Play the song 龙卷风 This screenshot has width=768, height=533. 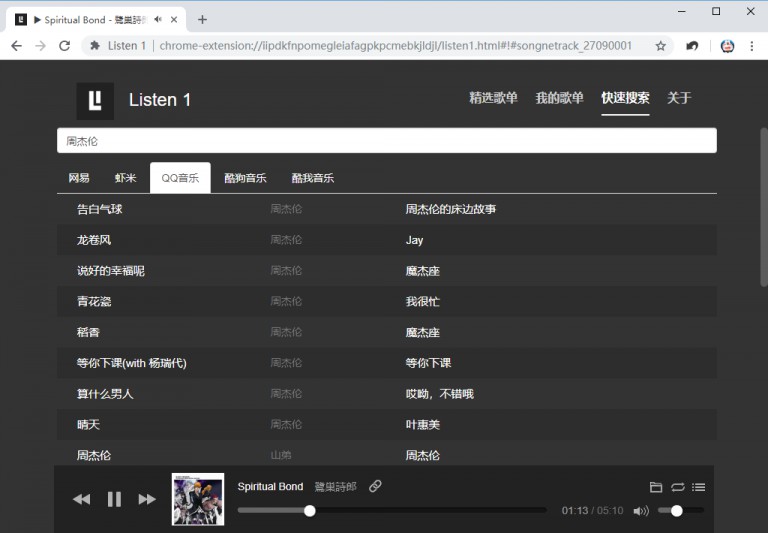coord(94,240)
